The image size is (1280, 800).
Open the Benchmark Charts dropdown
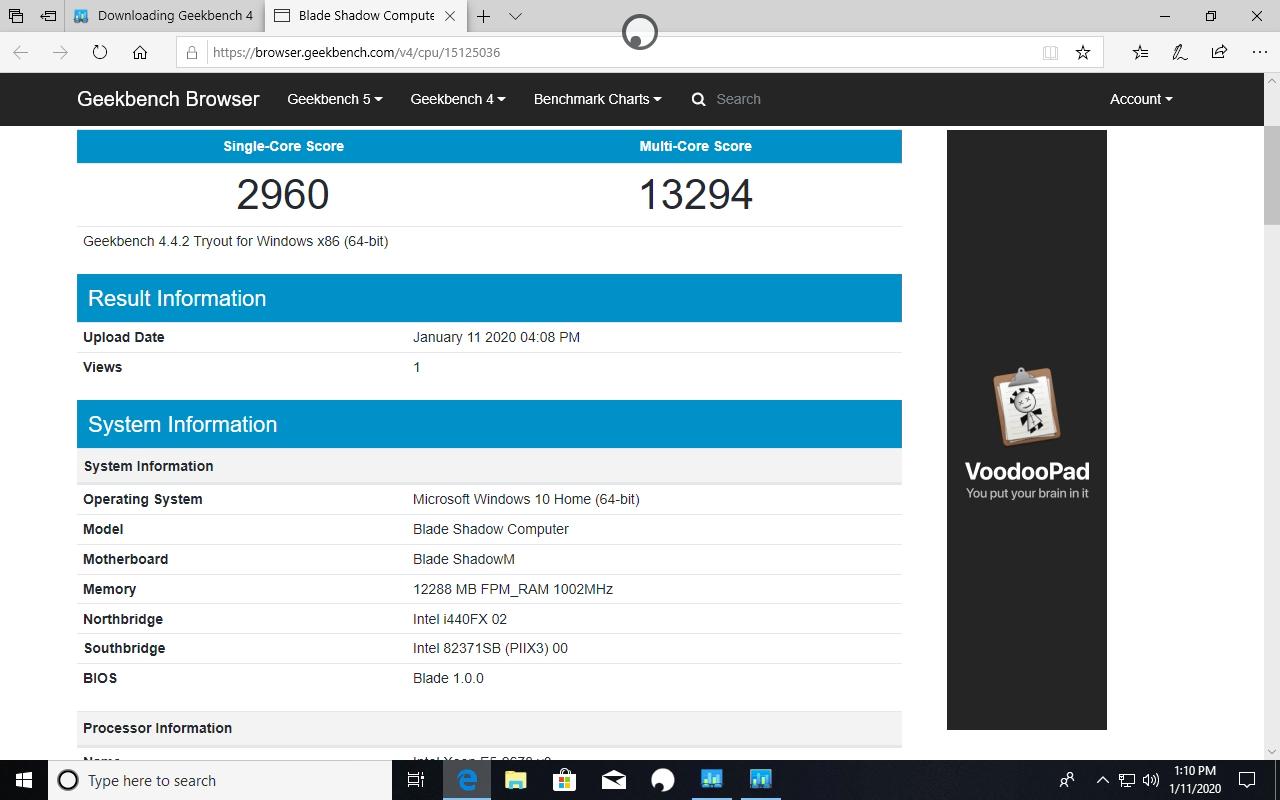(x=598, y=99)
